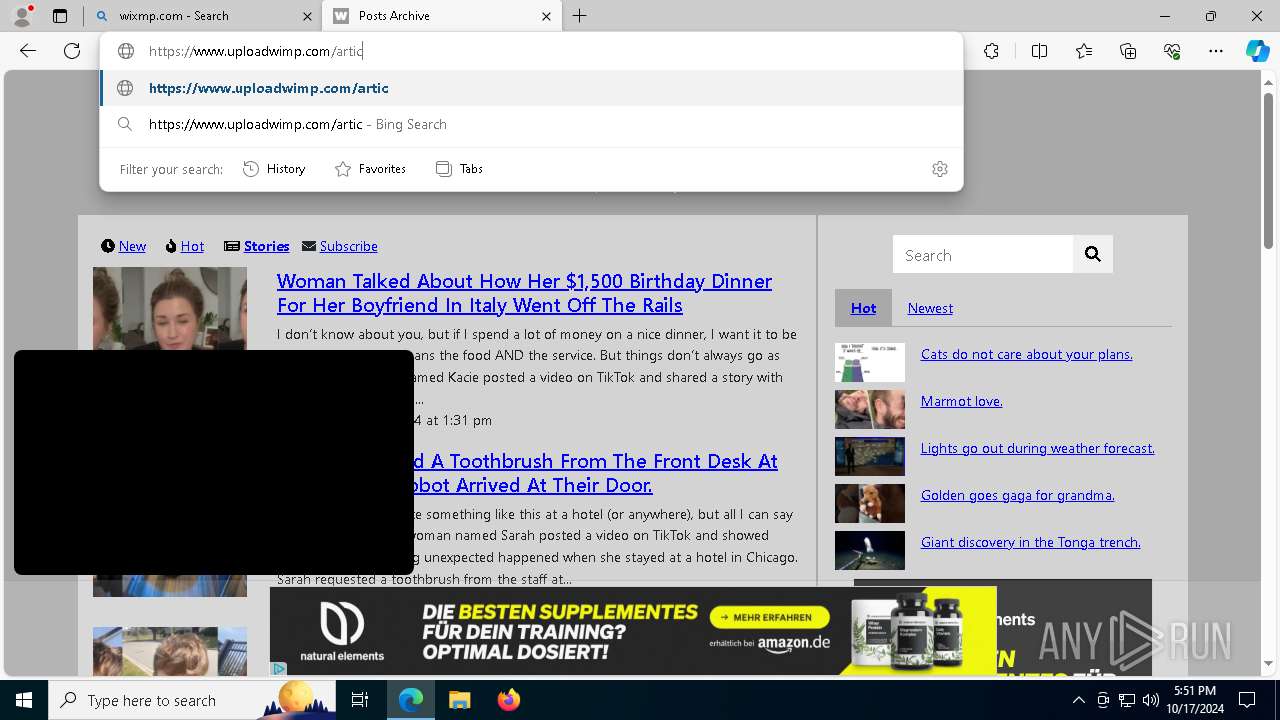
Task: Open the tab actions menu icon
Action: click(60, 16)
